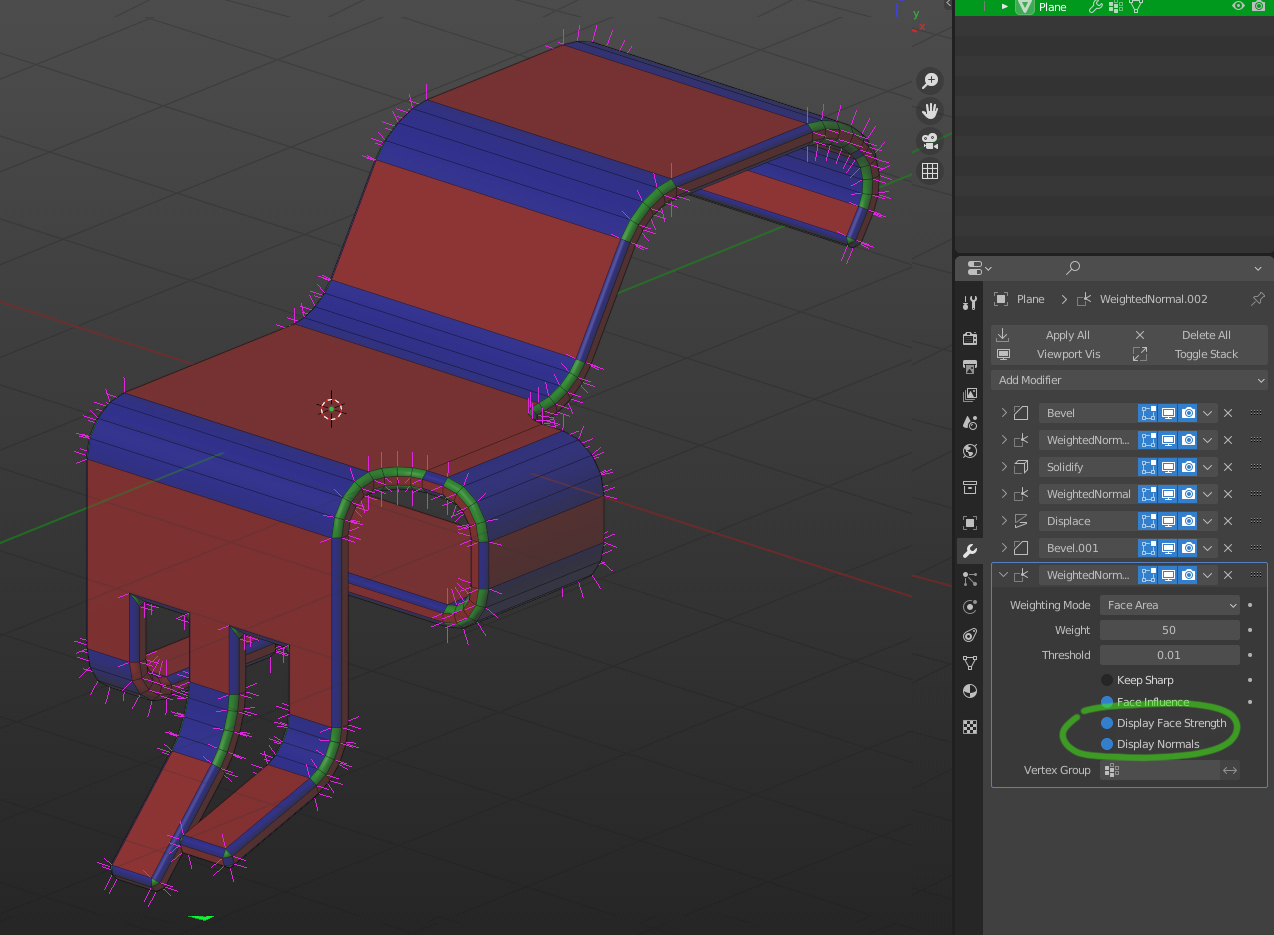Image resolution: width=1274 pixels, height=935 pixels.
Task: Click the Viewport Vis button
Action: click(x=1060, y=354)
